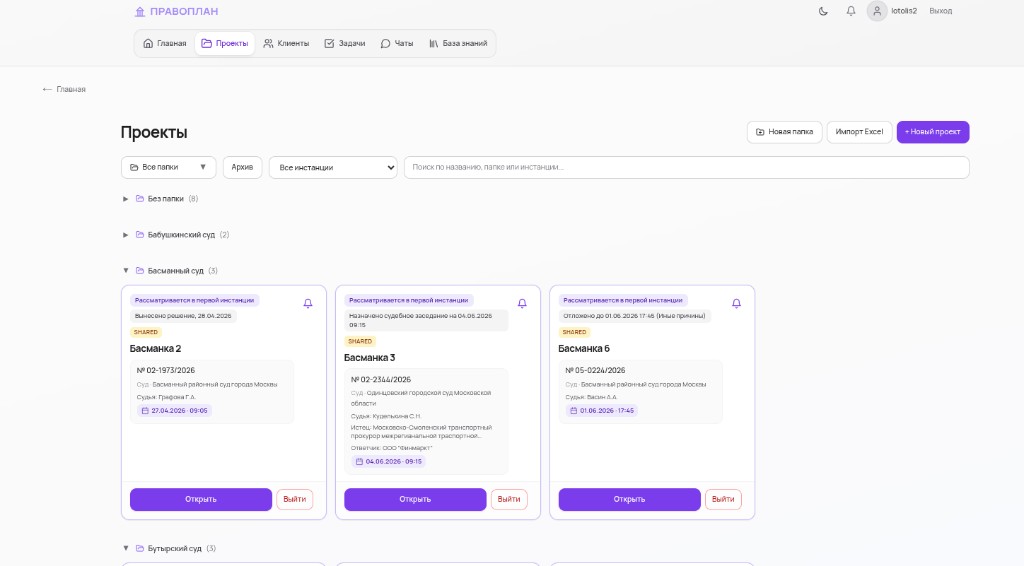
Task: Click SHARED badge on Басманка 3
Action: tap(360, 341)
